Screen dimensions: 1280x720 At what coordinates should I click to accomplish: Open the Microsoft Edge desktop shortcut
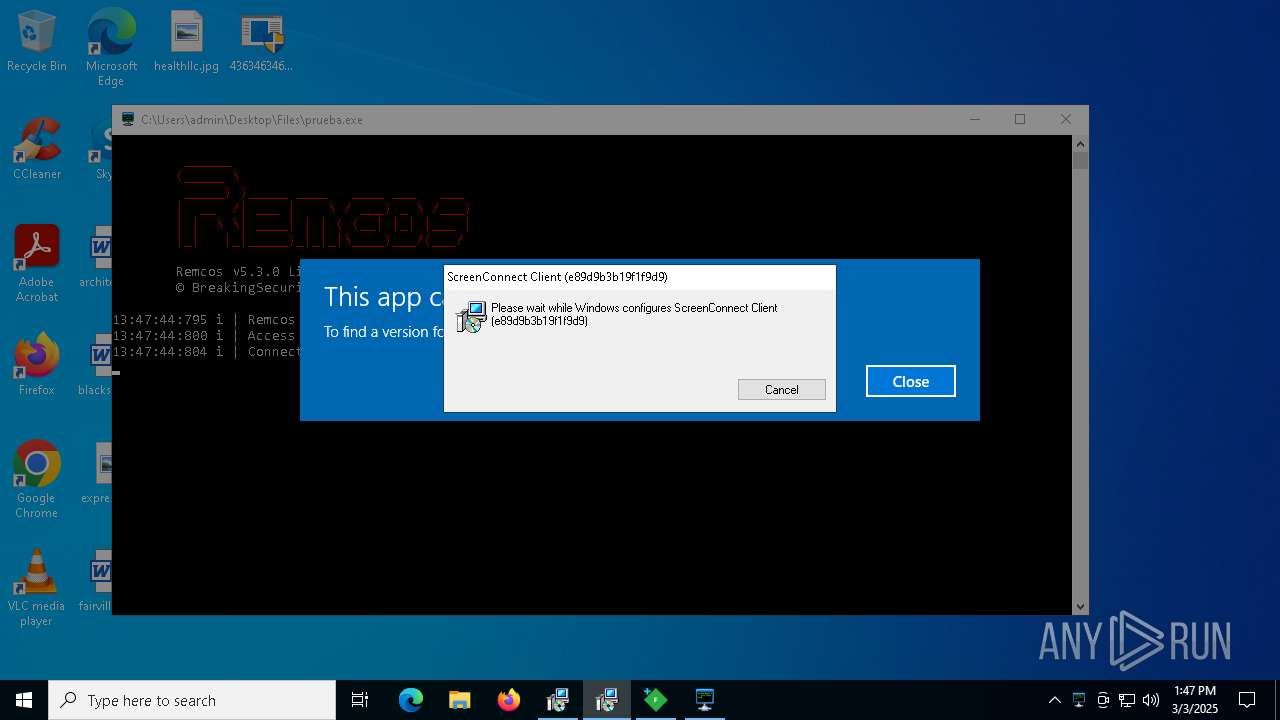(x=111, y=47)
